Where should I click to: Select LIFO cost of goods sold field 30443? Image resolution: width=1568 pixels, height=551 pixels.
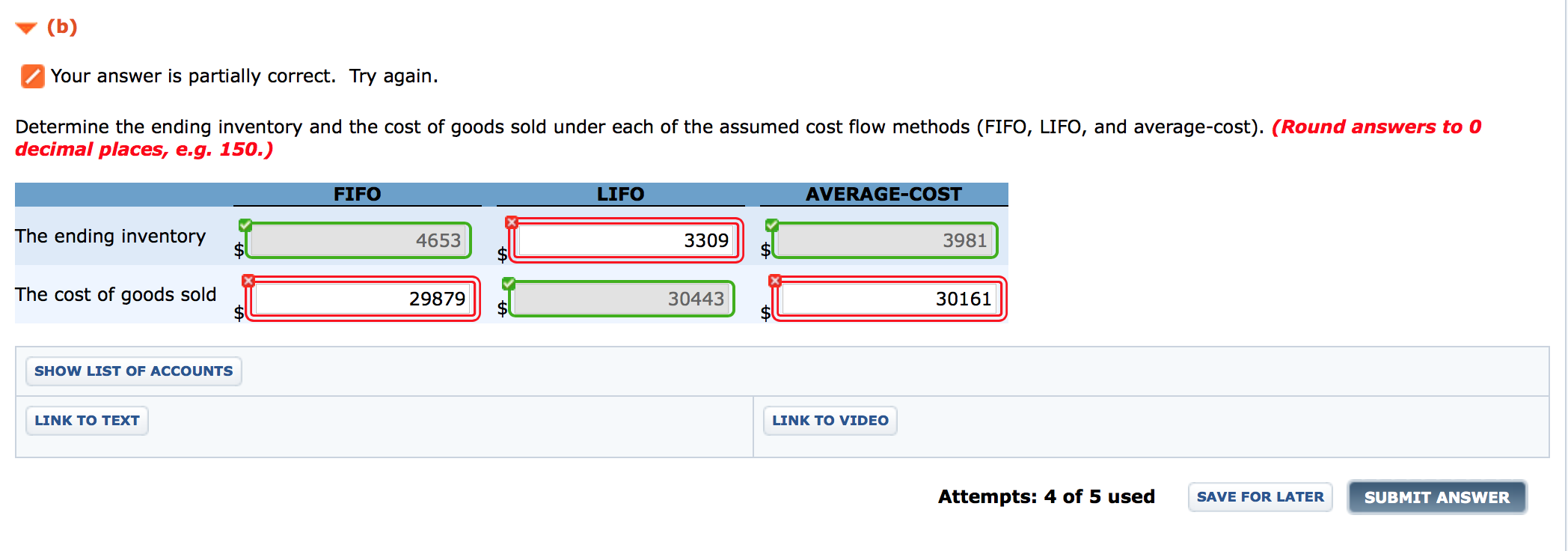tap(621, 299)
